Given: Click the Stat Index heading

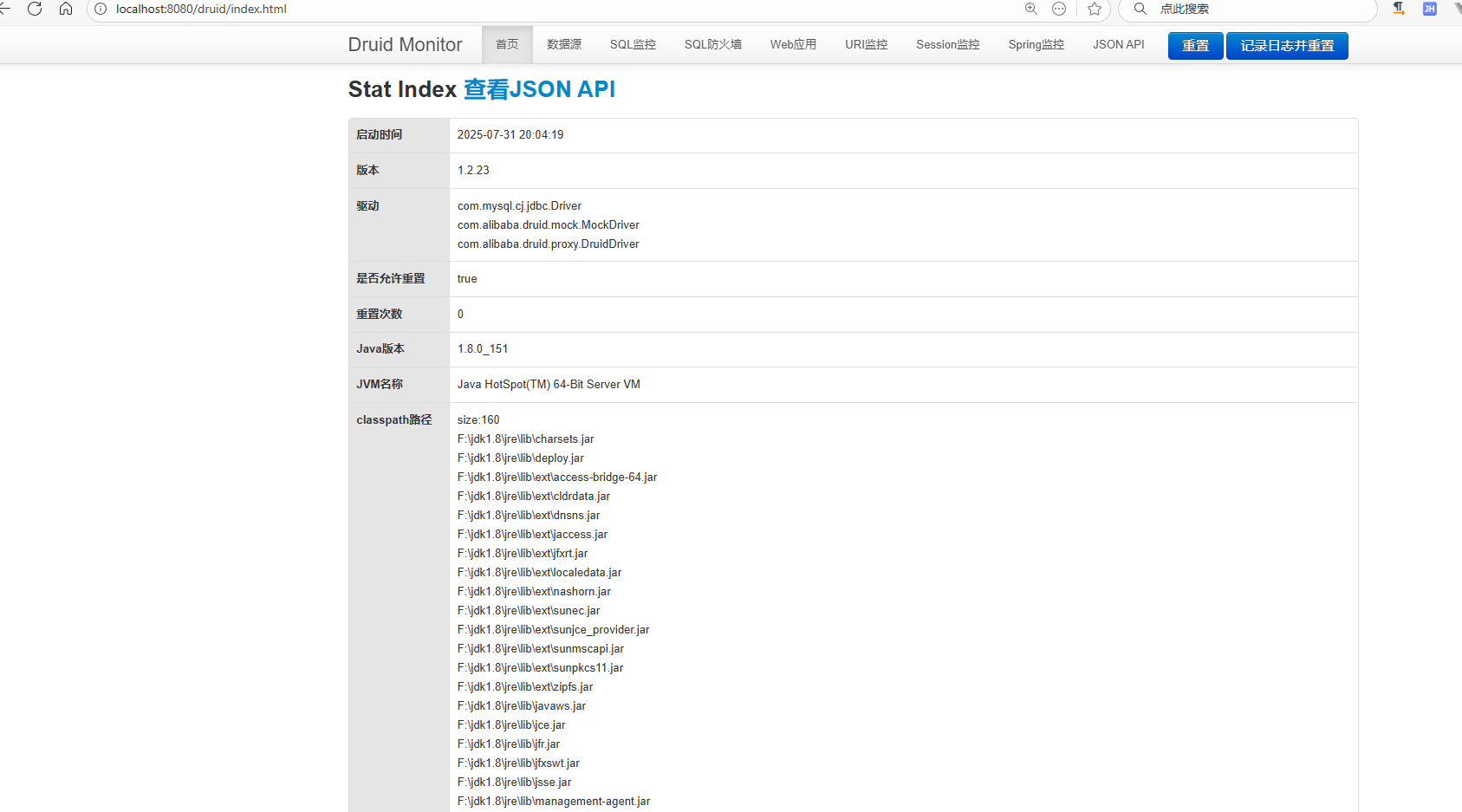Looking at the screenshot, I should [402, 89].
